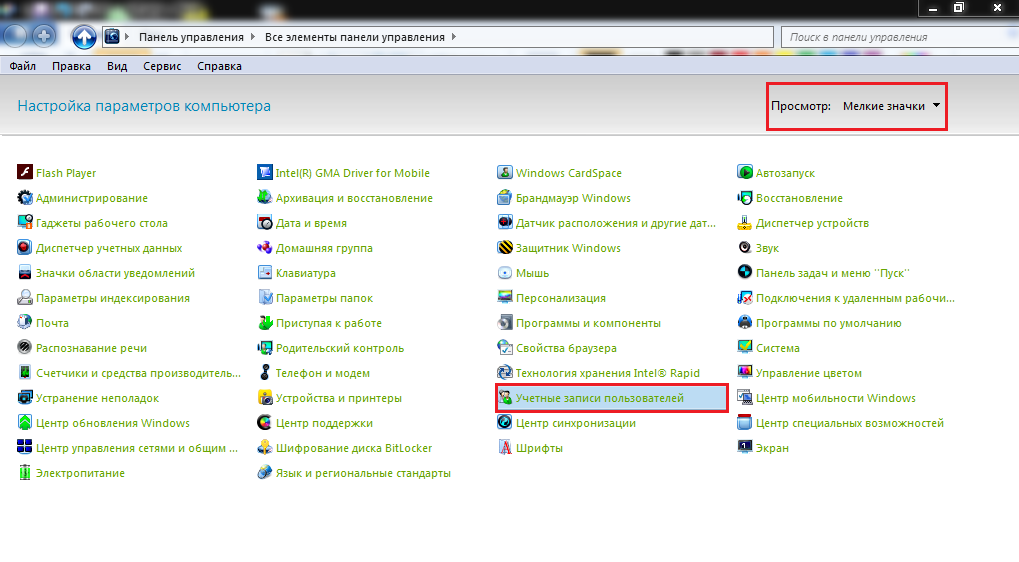The width and height of the screenshot is (1019, 562).
Task: Open the Сервис menu
Action: (162, 66)
